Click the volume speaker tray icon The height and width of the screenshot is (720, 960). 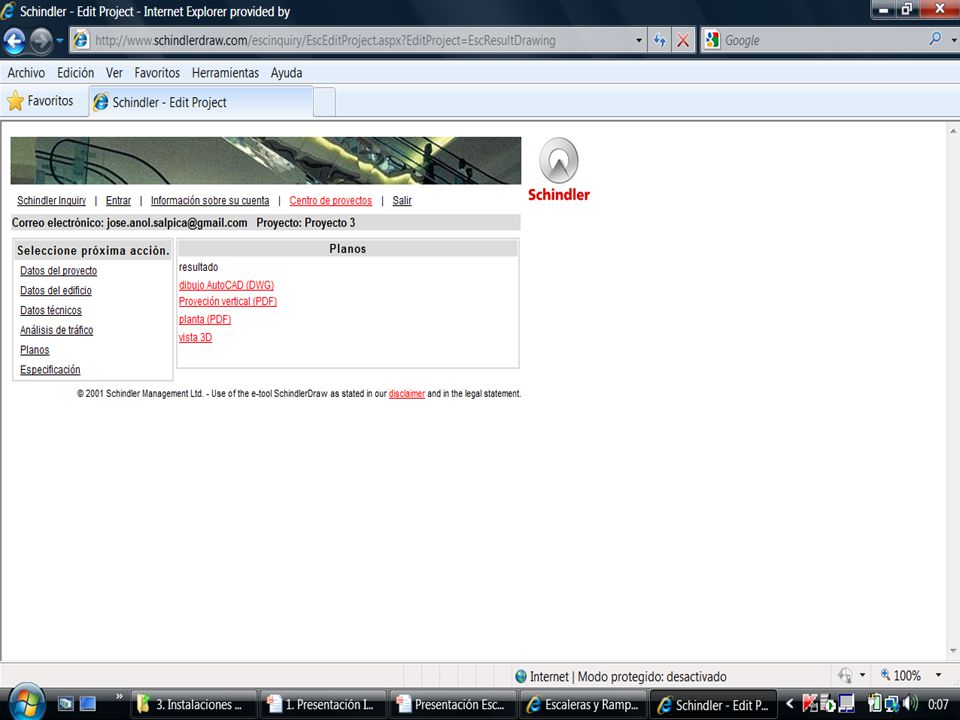(911, 703)
